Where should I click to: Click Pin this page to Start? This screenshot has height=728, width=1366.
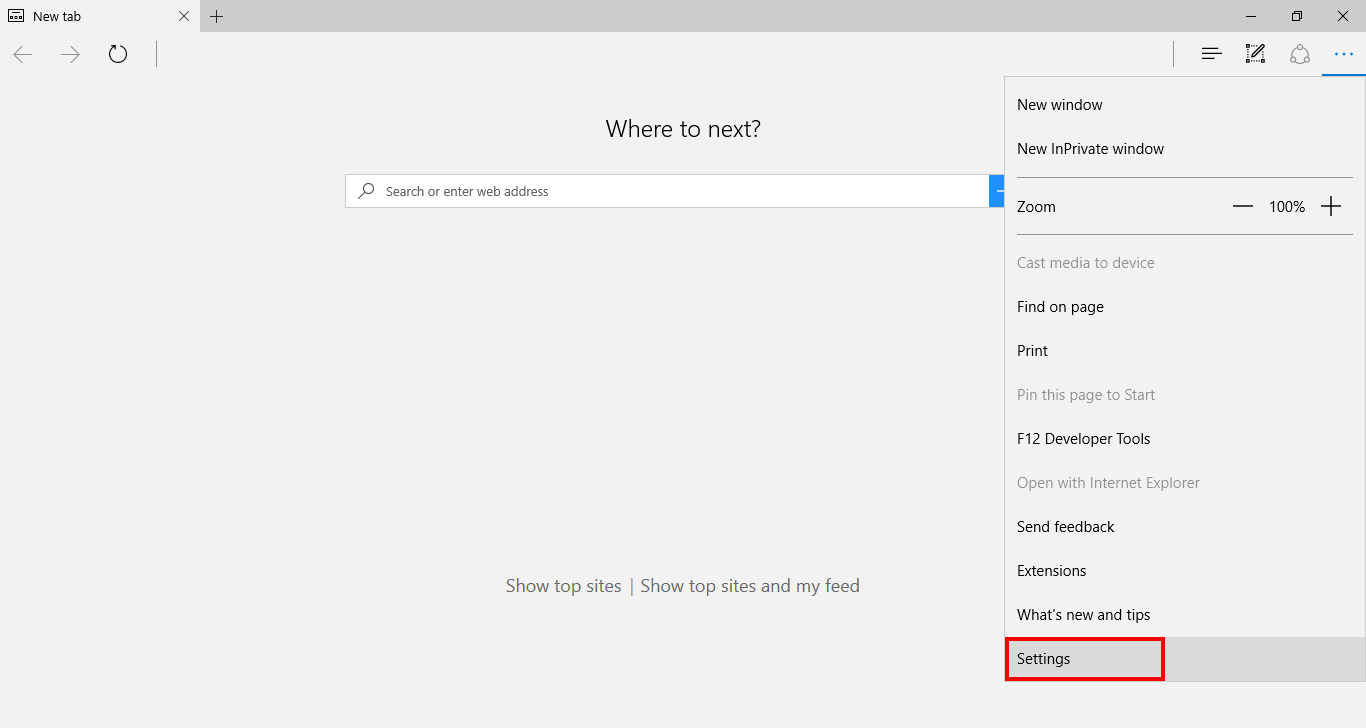pos(1185,395)
